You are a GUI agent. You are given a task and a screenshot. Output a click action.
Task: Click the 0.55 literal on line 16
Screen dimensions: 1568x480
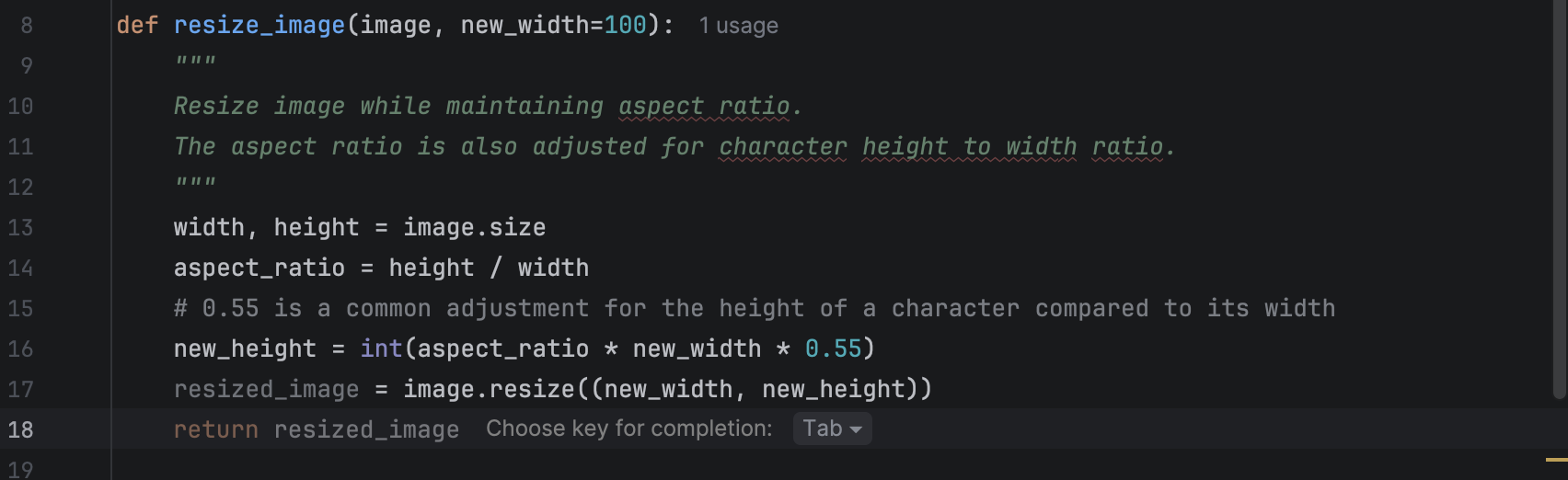click(833, 349)
